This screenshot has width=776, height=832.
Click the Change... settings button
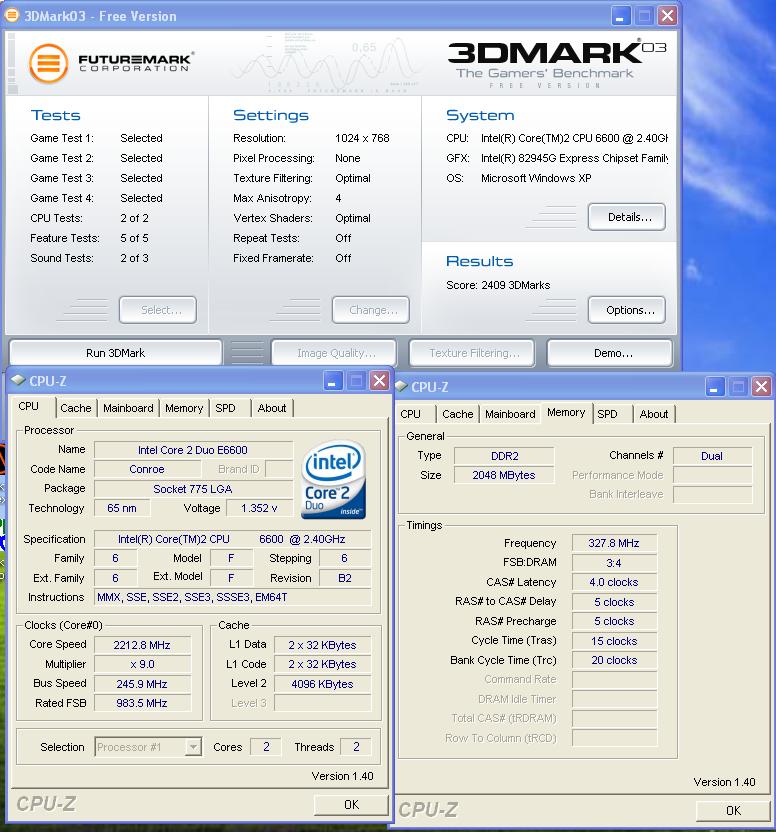coord(371,310)
